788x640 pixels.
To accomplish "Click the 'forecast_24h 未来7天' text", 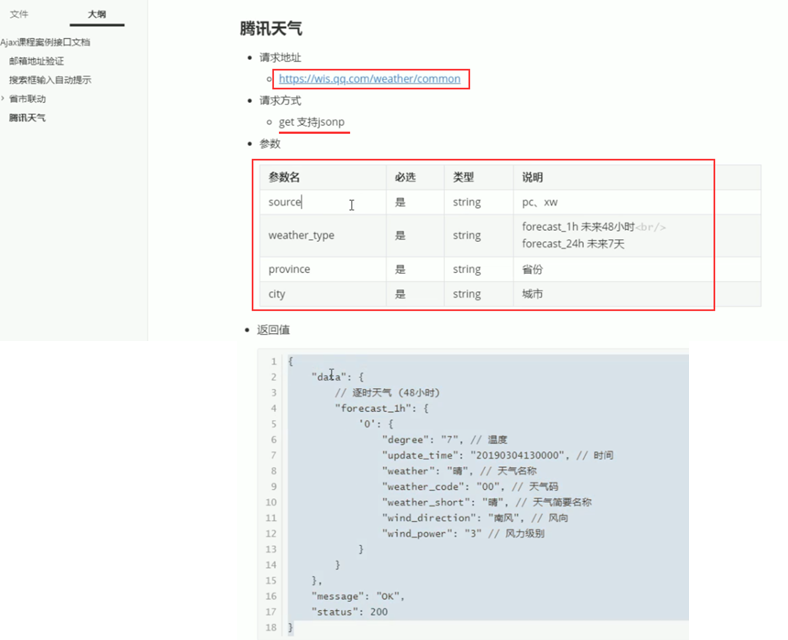I will click(x=573, y=244).
